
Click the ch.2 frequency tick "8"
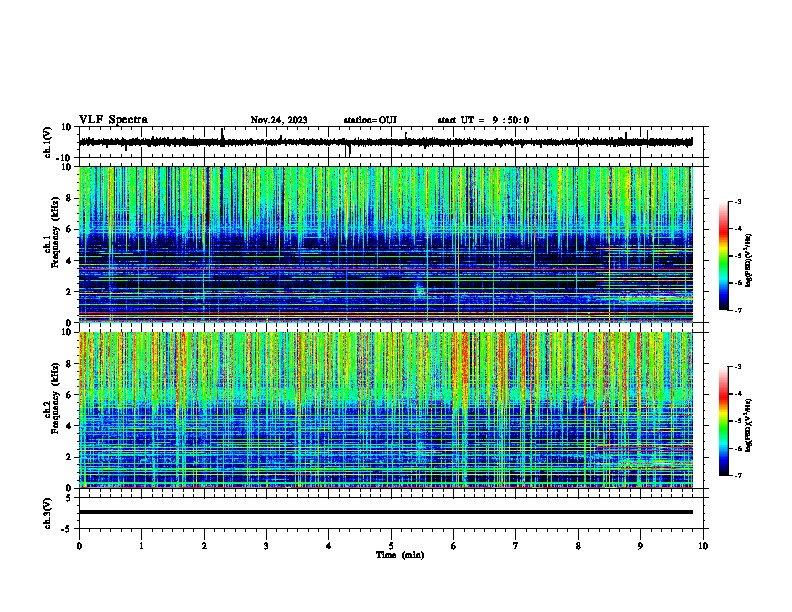[x=69, y=364]
